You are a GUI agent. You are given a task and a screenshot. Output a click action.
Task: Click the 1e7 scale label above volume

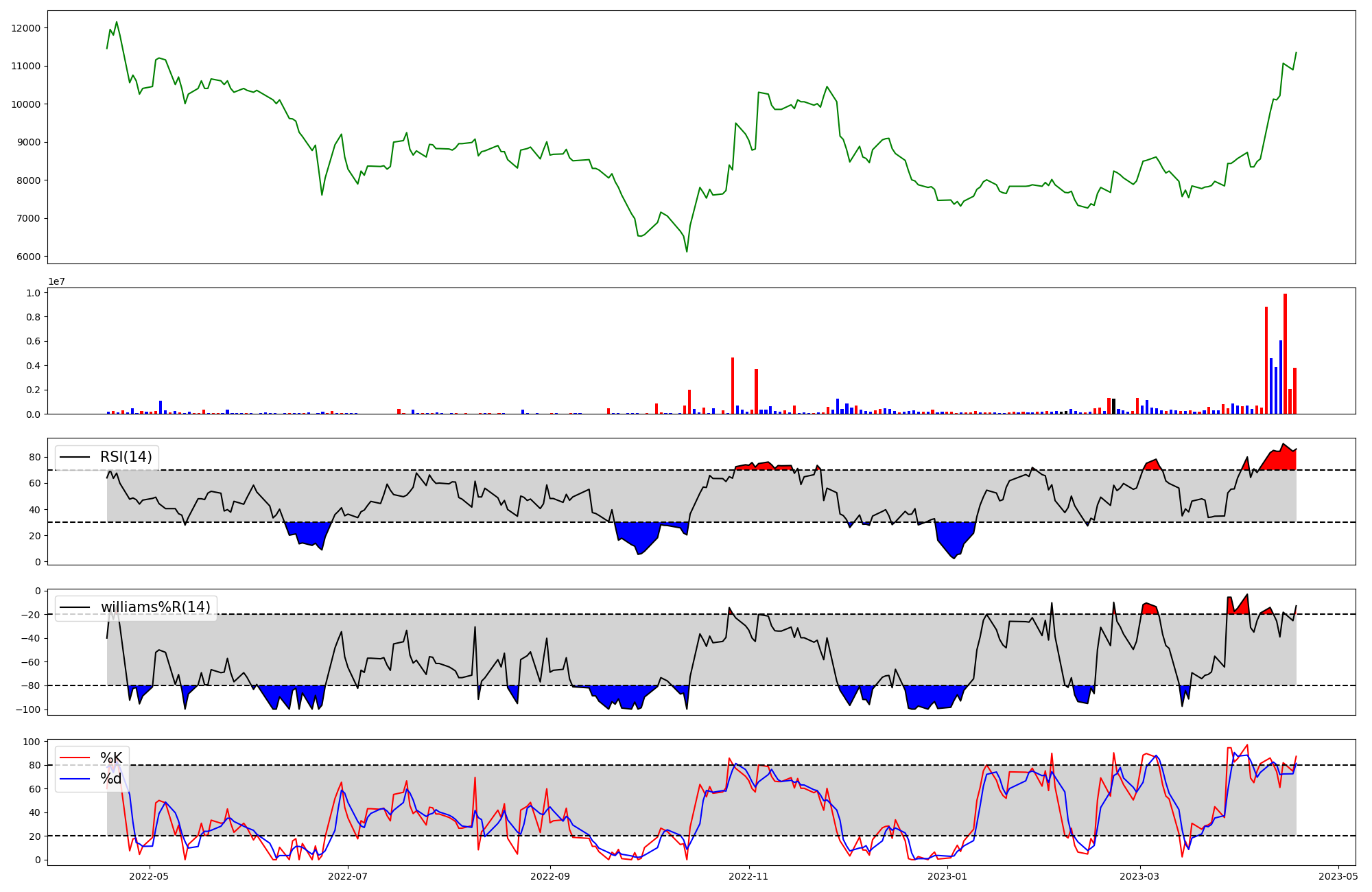[56, 281]
